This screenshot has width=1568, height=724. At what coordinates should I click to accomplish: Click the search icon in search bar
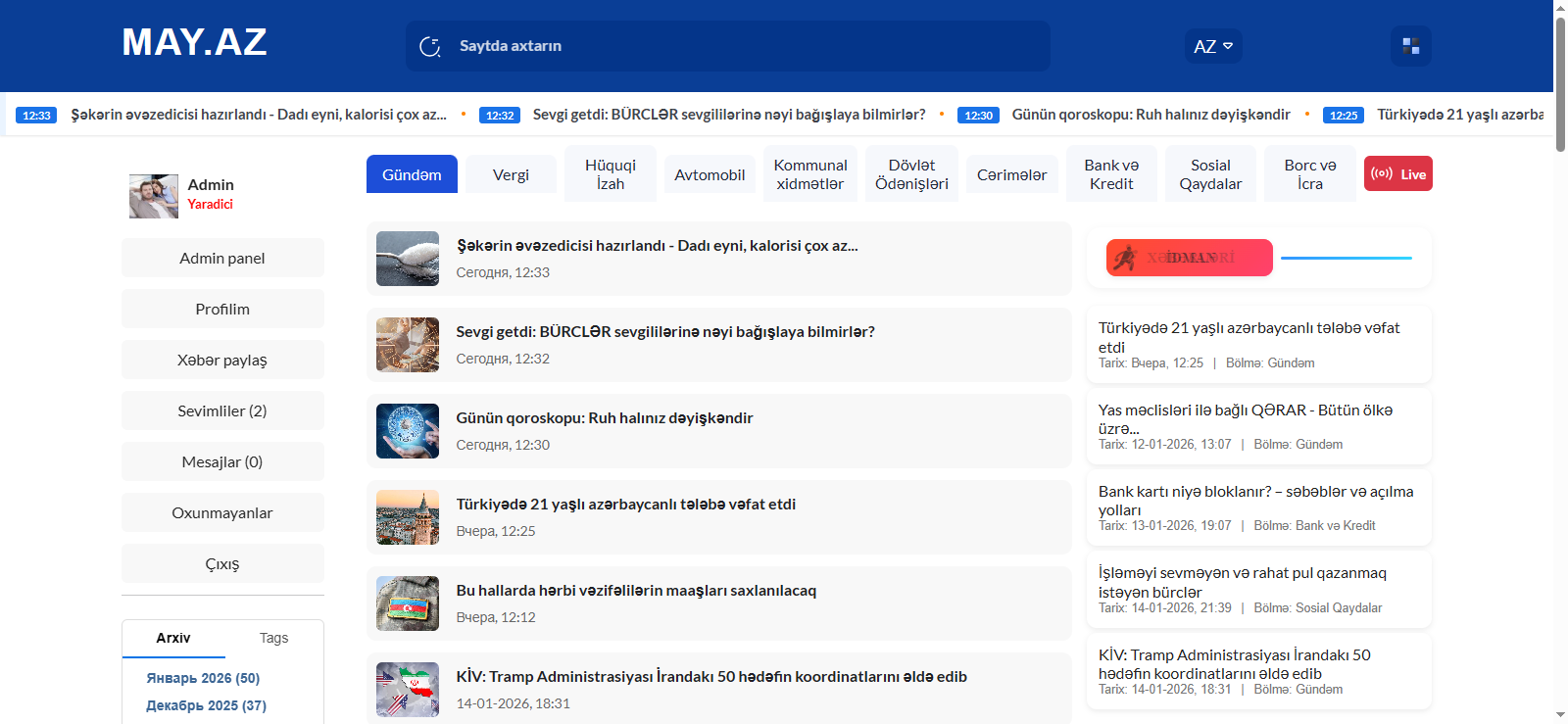[x=430, y=46]
